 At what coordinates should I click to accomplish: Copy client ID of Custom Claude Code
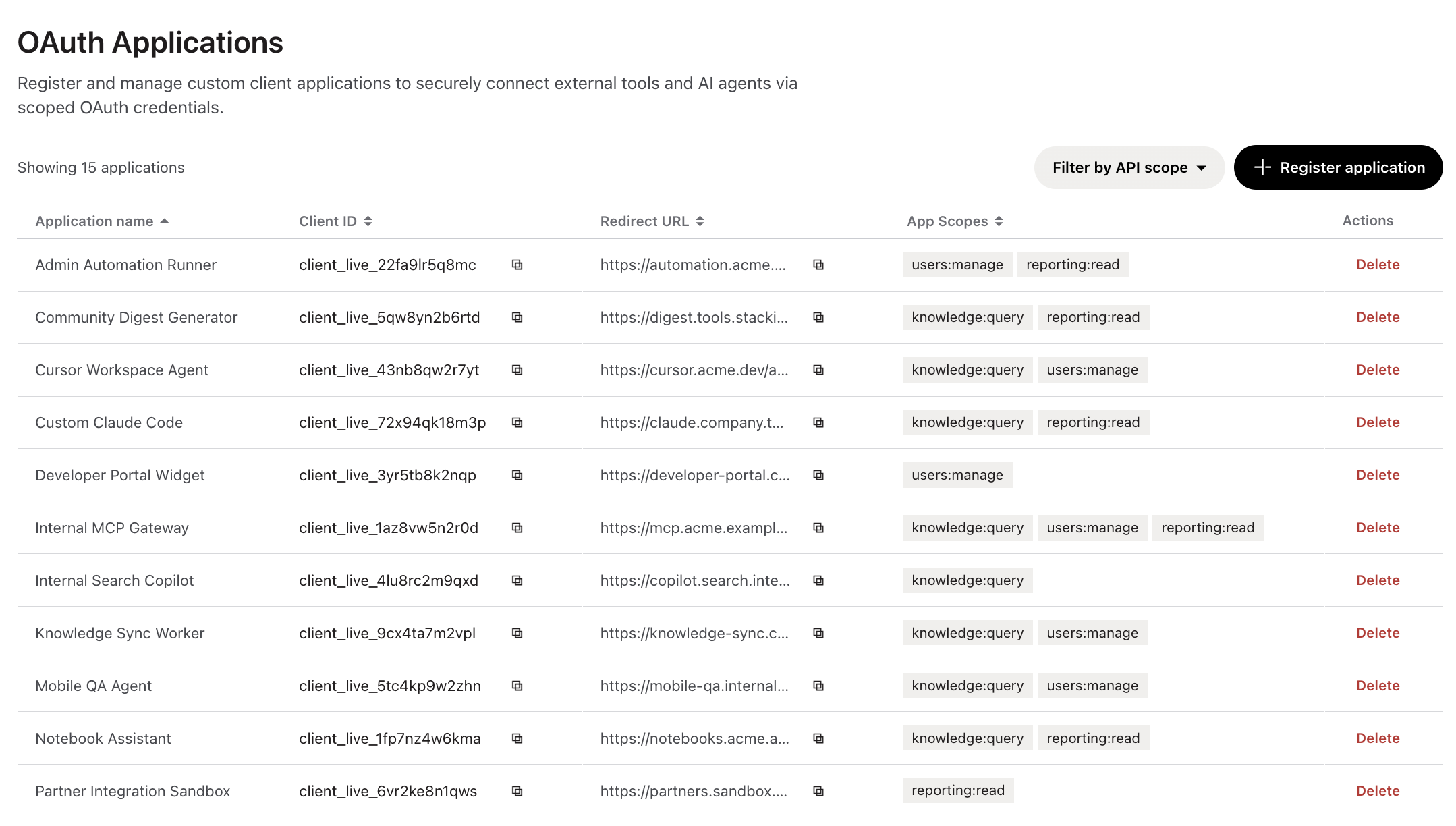click(517, 422)
